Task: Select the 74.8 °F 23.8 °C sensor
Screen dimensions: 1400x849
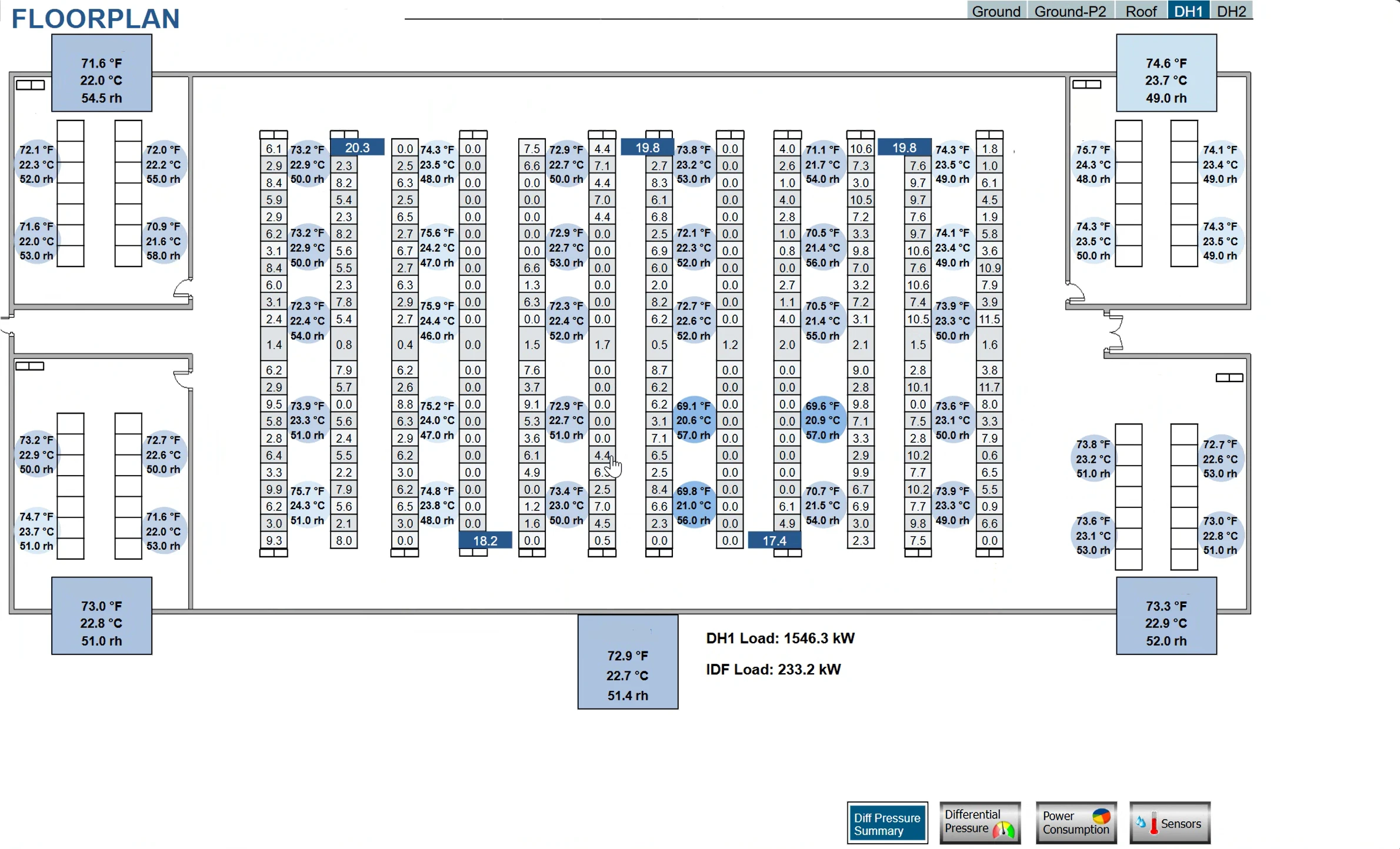Action: pos(437,505)
